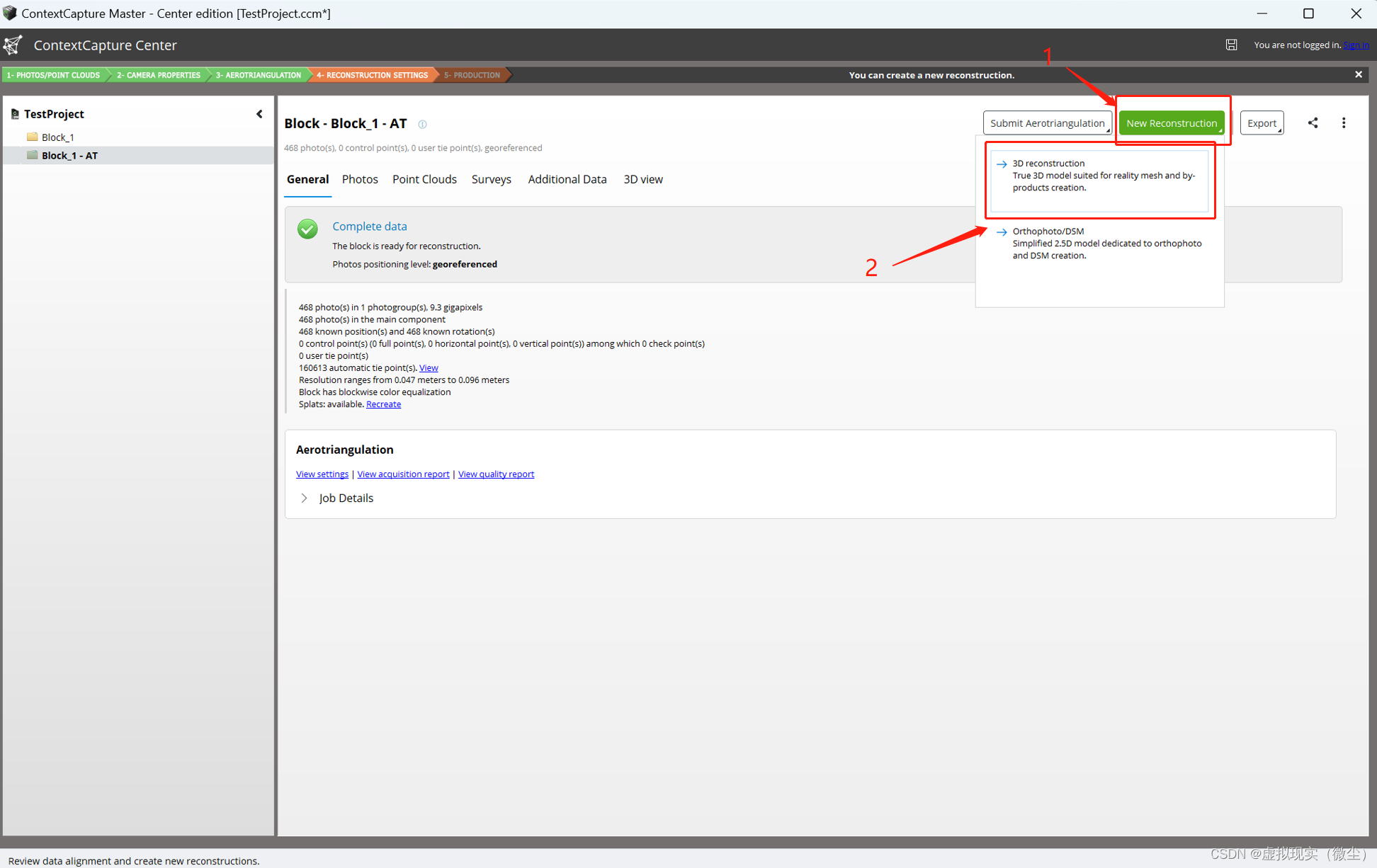This screenshot has height=868, width=1377.
Task: Click the Sign in link
Action: pyautogui.click(x=1356, y=45)
